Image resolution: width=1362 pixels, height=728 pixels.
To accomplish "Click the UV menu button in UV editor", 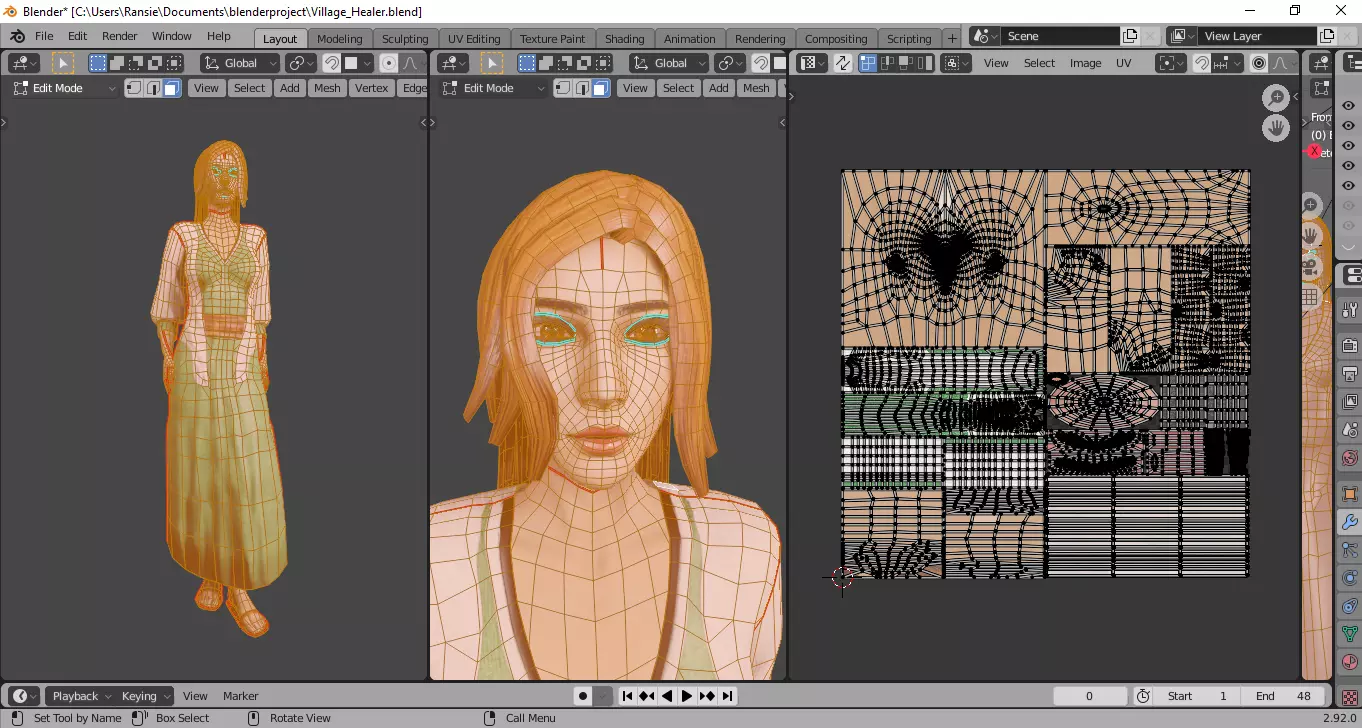I will (x=1123, y=63).
